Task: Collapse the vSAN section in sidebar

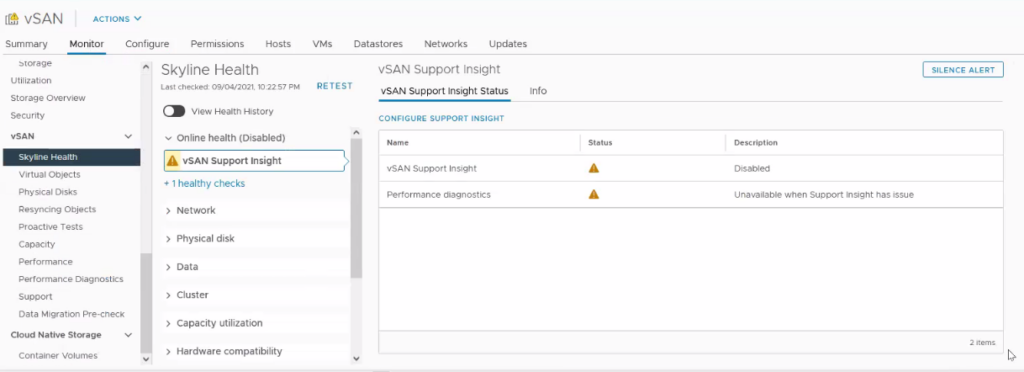Action: (x=128, y=136)
